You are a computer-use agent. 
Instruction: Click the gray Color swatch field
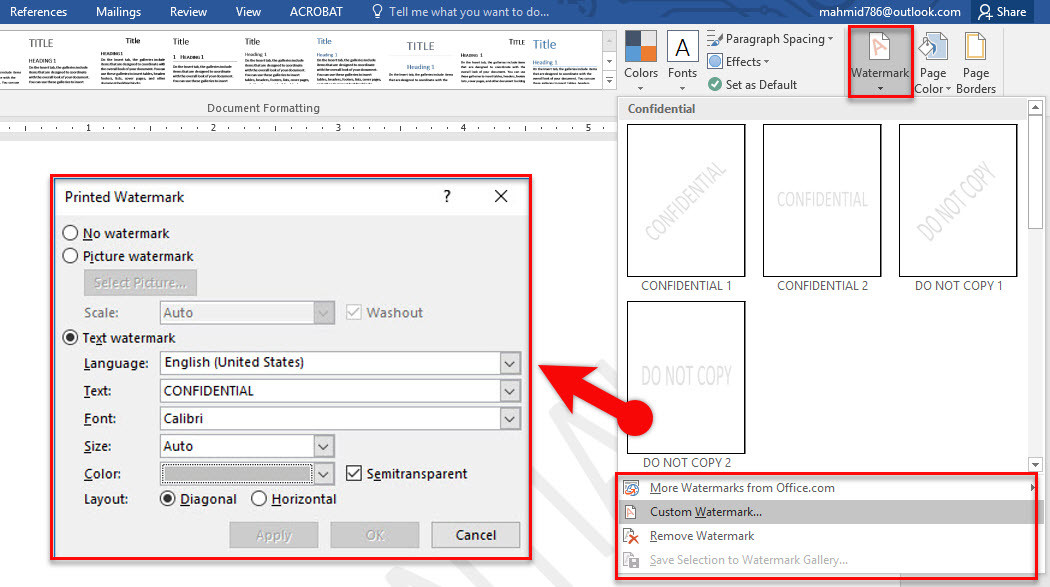[x=236, y=474]
